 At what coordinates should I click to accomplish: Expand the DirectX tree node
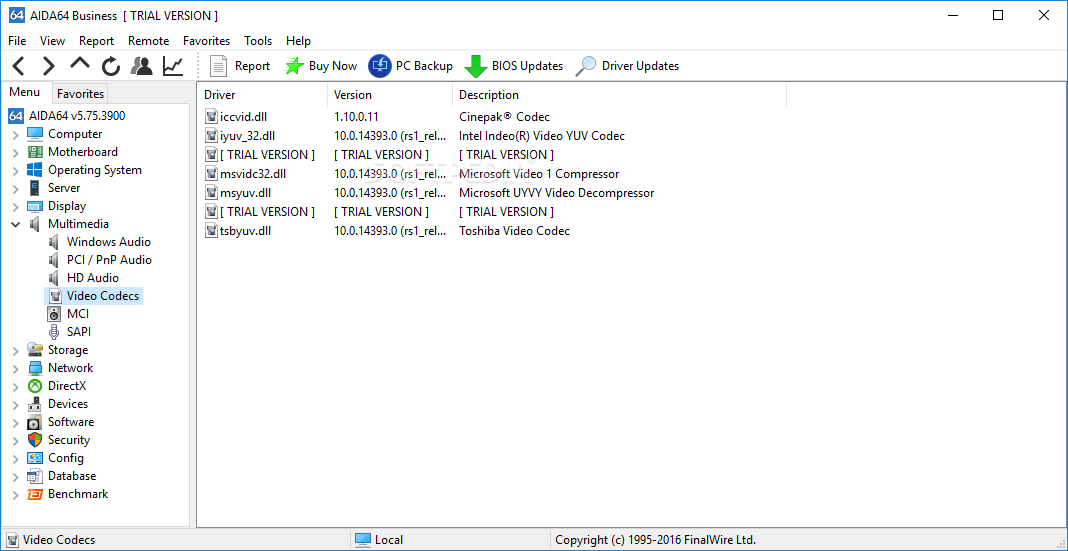(x=16, y=387)
